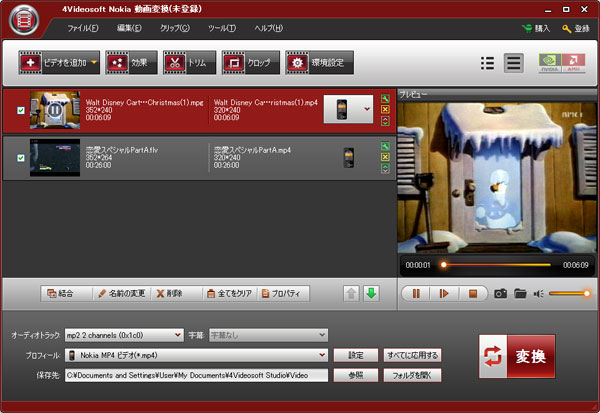This screenshot has height=413, width=600.
Task: Click yellow remove X icon in Walt Disney row
Action: point(385,110)
